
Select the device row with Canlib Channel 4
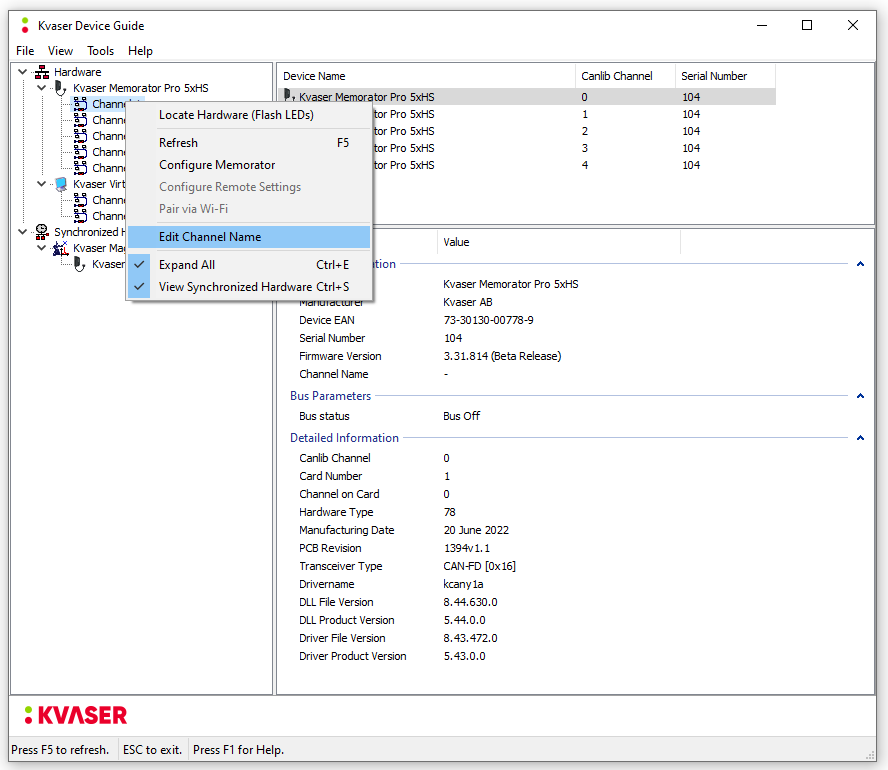point(527,165)
